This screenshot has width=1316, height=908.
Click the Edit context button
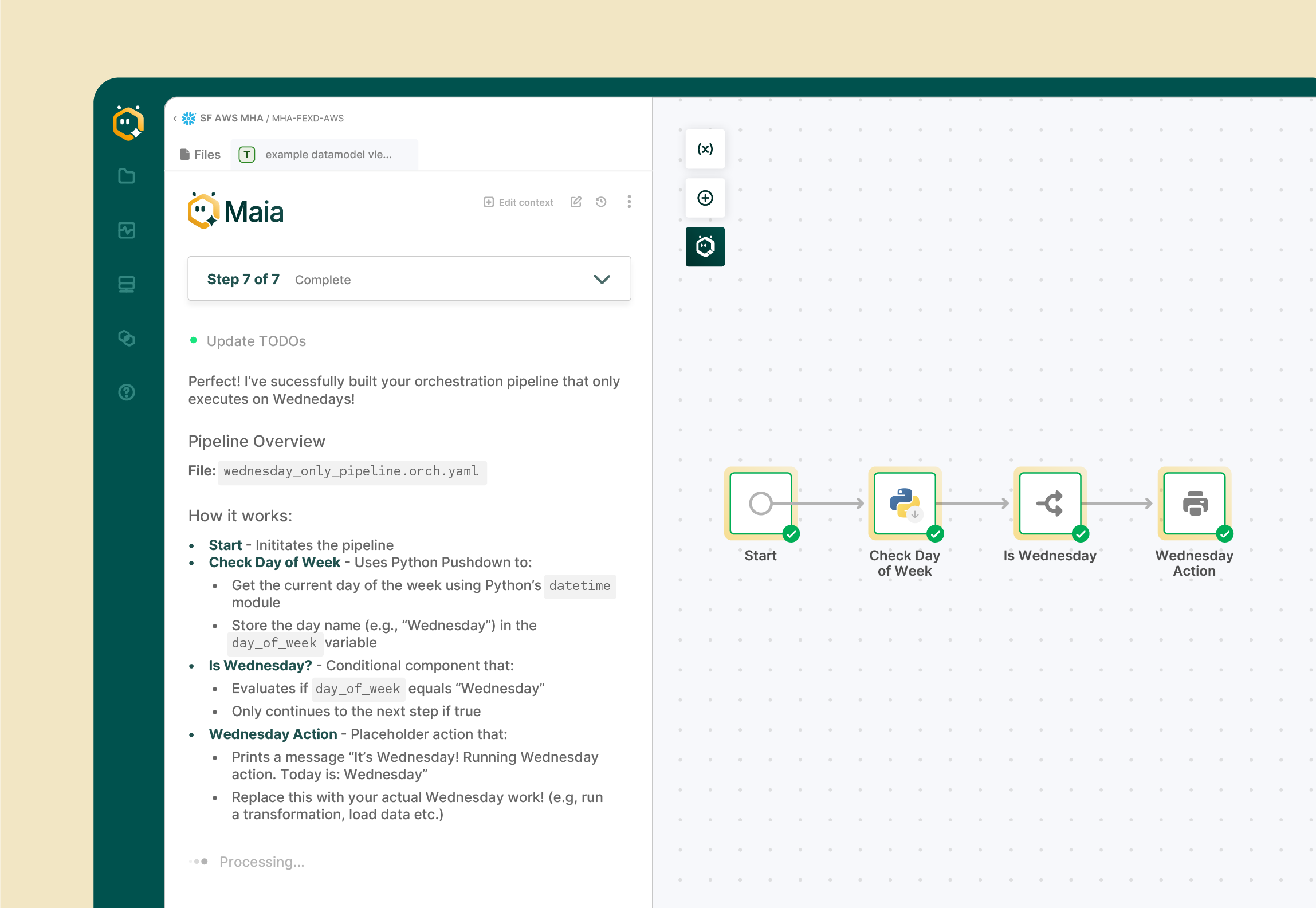(517, 202)
